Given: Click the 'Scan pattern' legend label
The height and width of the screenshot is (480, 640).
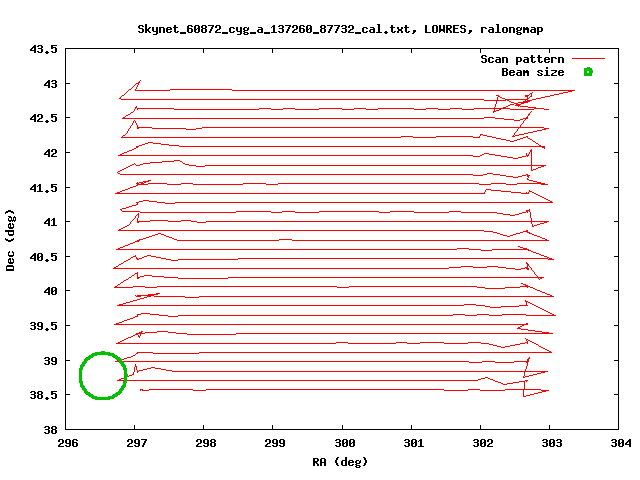Looking at the screenshot, I should [x=522, y=59].
